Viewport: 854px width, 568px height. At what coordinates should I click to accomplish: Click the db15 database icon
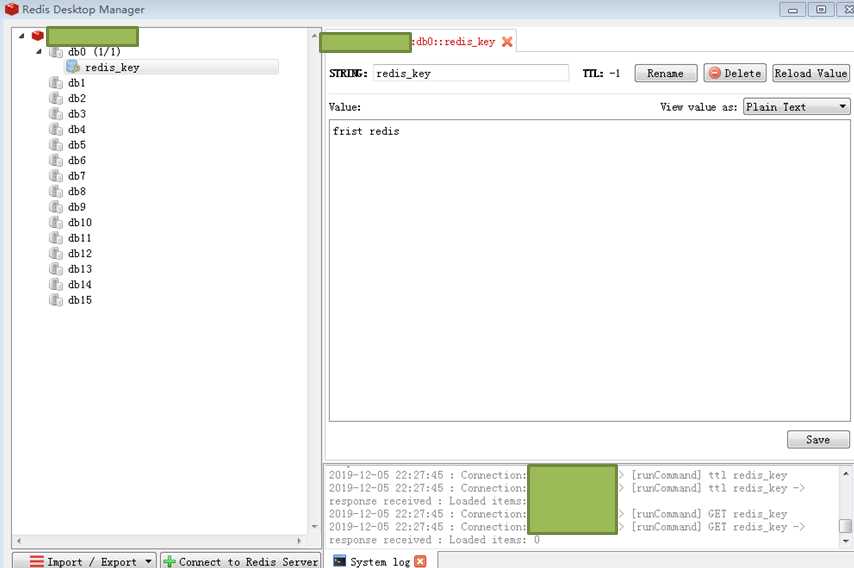pyautogui.click(x=56, y=300)
